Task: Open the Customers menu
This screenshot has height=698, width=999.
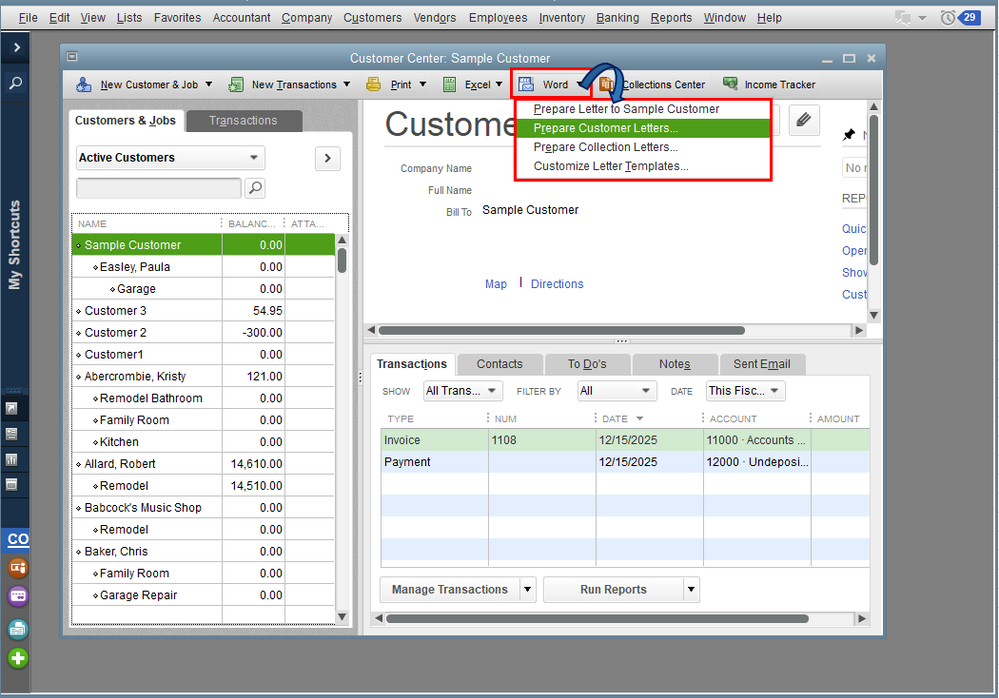Action: [x=373, y=18]
